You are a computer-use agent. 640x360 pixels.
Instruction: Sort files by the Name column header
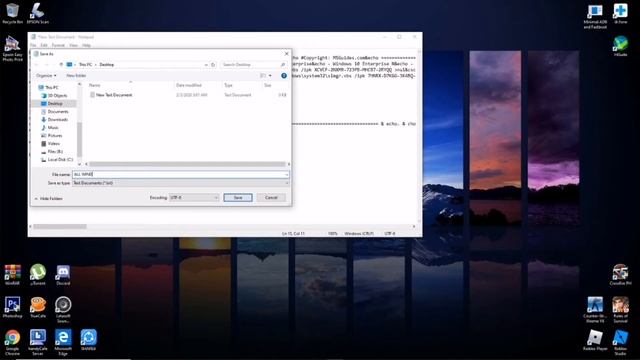[x=95, y=85]
